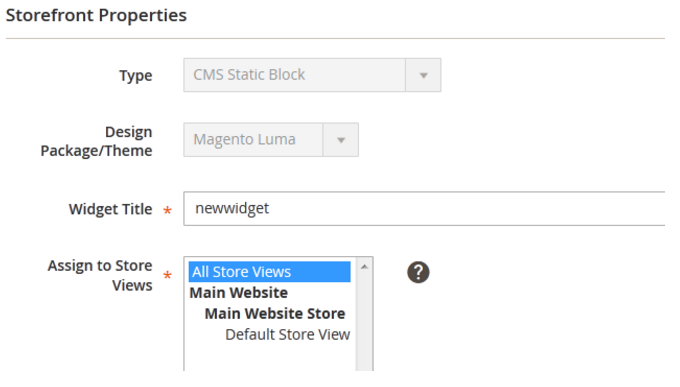Click the store views list scroll-up arrow

click(364, 266)
